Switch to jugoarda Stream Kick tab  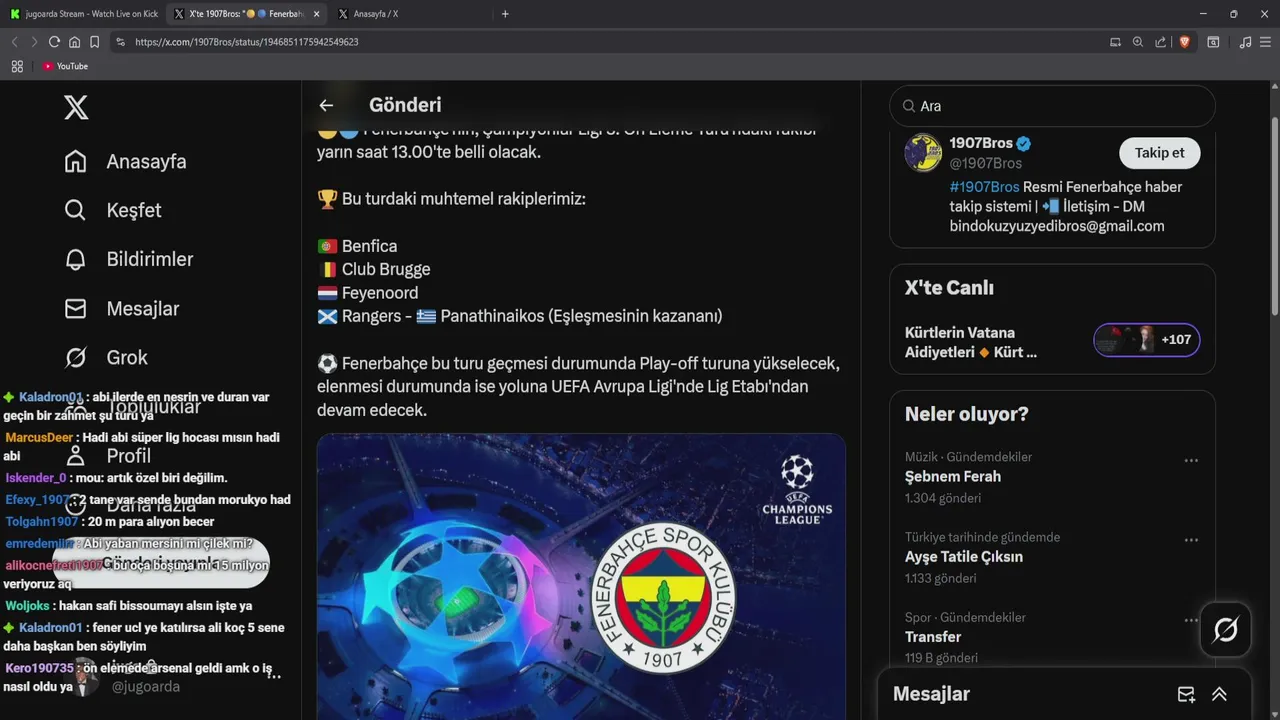tap(83, 14)
